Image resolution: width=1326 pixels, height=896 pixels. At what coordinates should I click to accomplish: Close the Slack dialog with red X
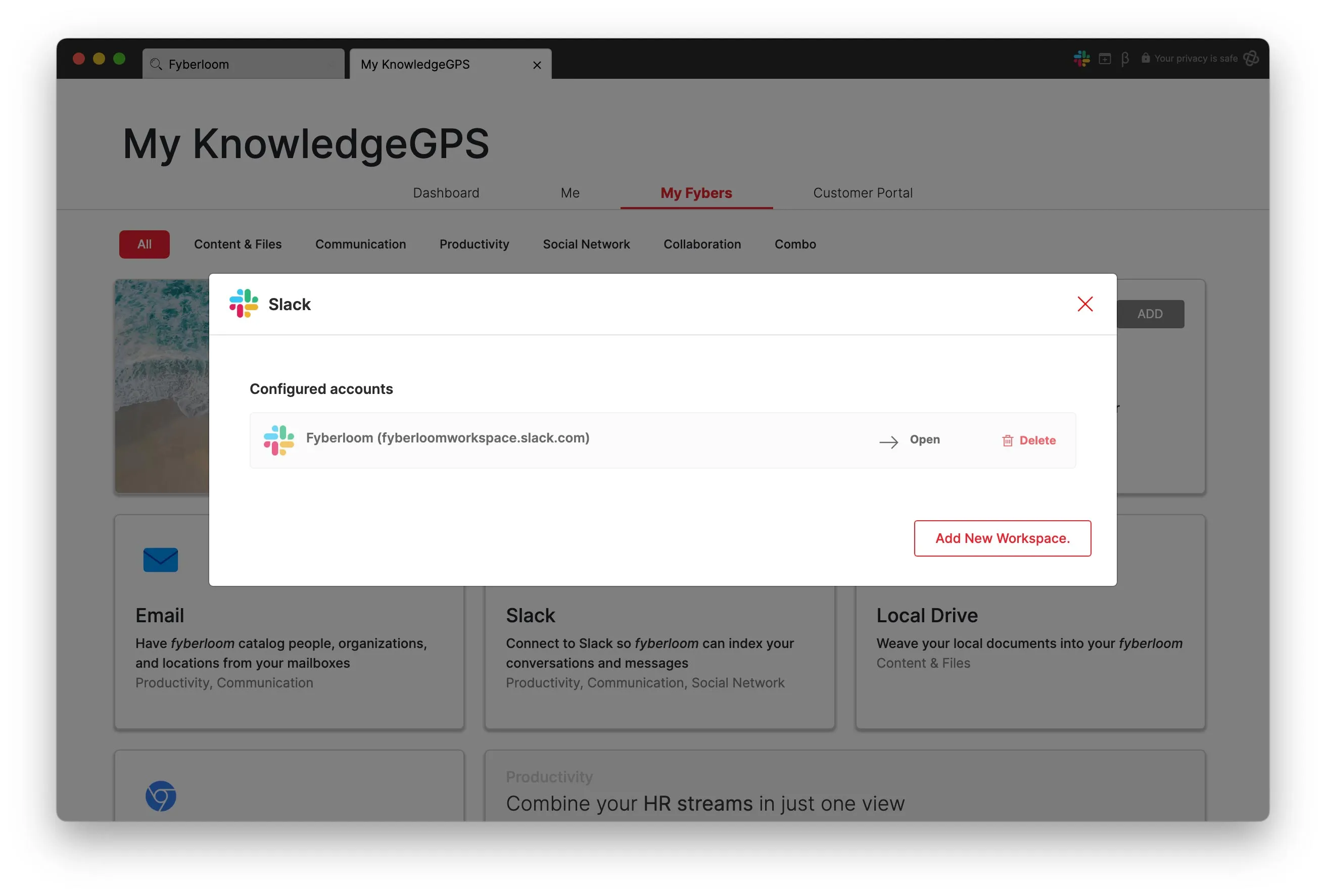pos(1084,304)
